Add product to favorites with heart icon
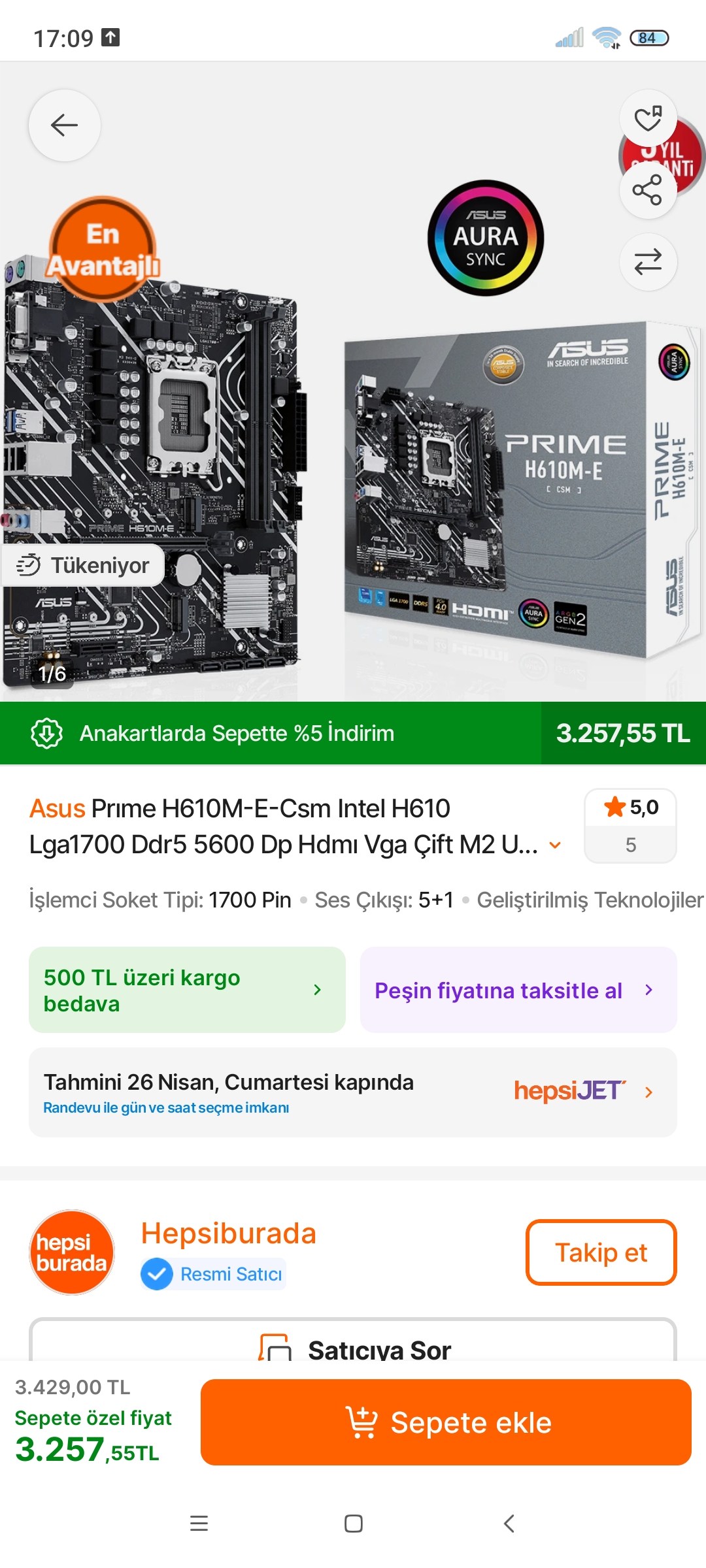Image resolution: width=706 pixels, height=1568 pixels. pos(648,119)
